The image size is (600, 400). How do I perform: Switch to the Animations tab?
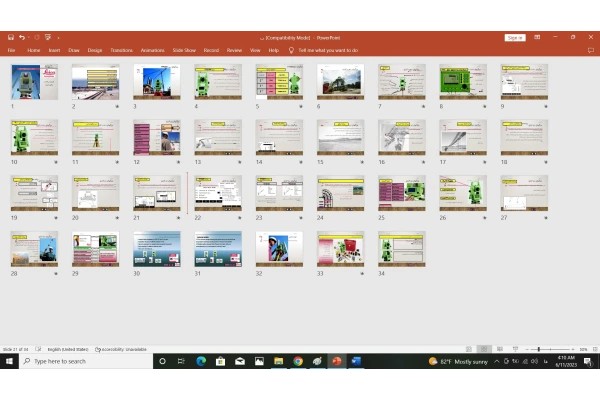click(x=152, y=50)
